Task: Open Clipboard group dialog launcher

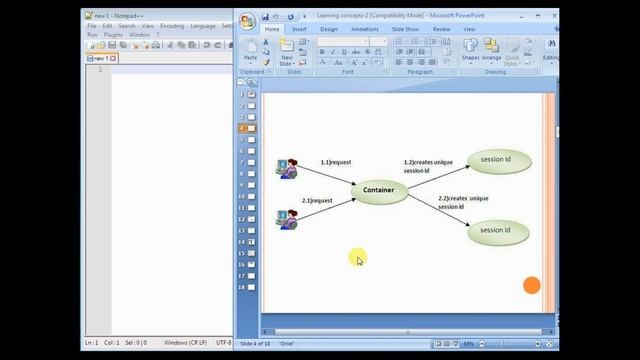Action: [270, 72]
